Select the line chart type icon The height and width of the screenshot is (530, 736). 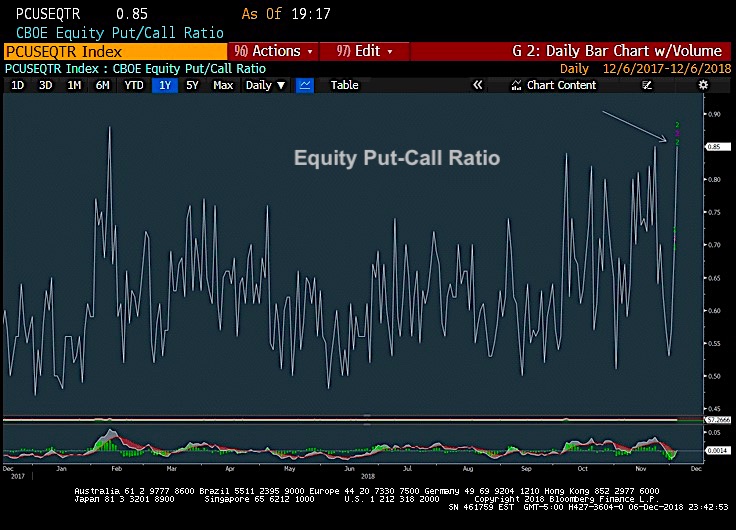tap(305, 85)
